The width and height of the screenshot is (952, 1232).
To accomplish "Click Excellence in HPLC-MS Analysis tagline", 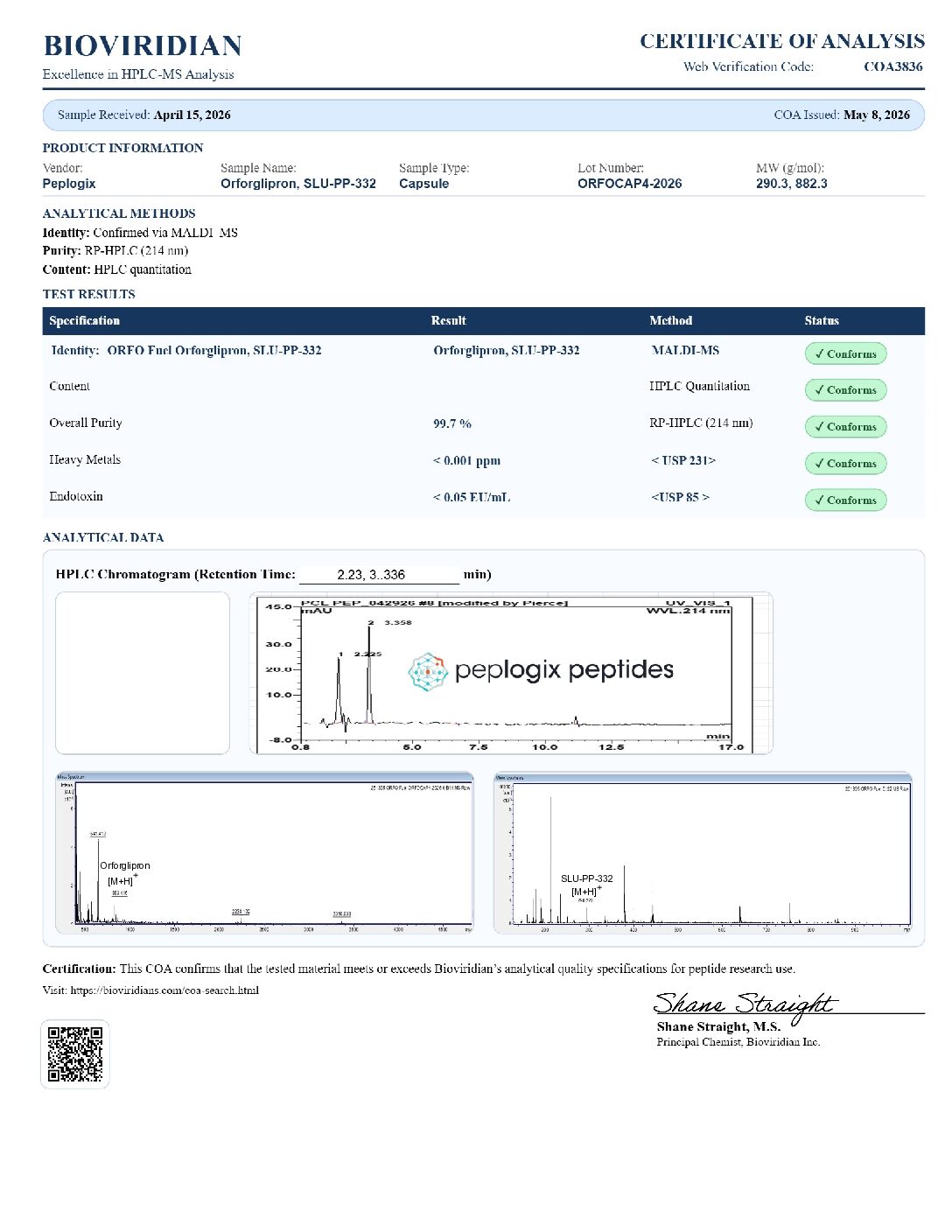I will click(138, 74).
